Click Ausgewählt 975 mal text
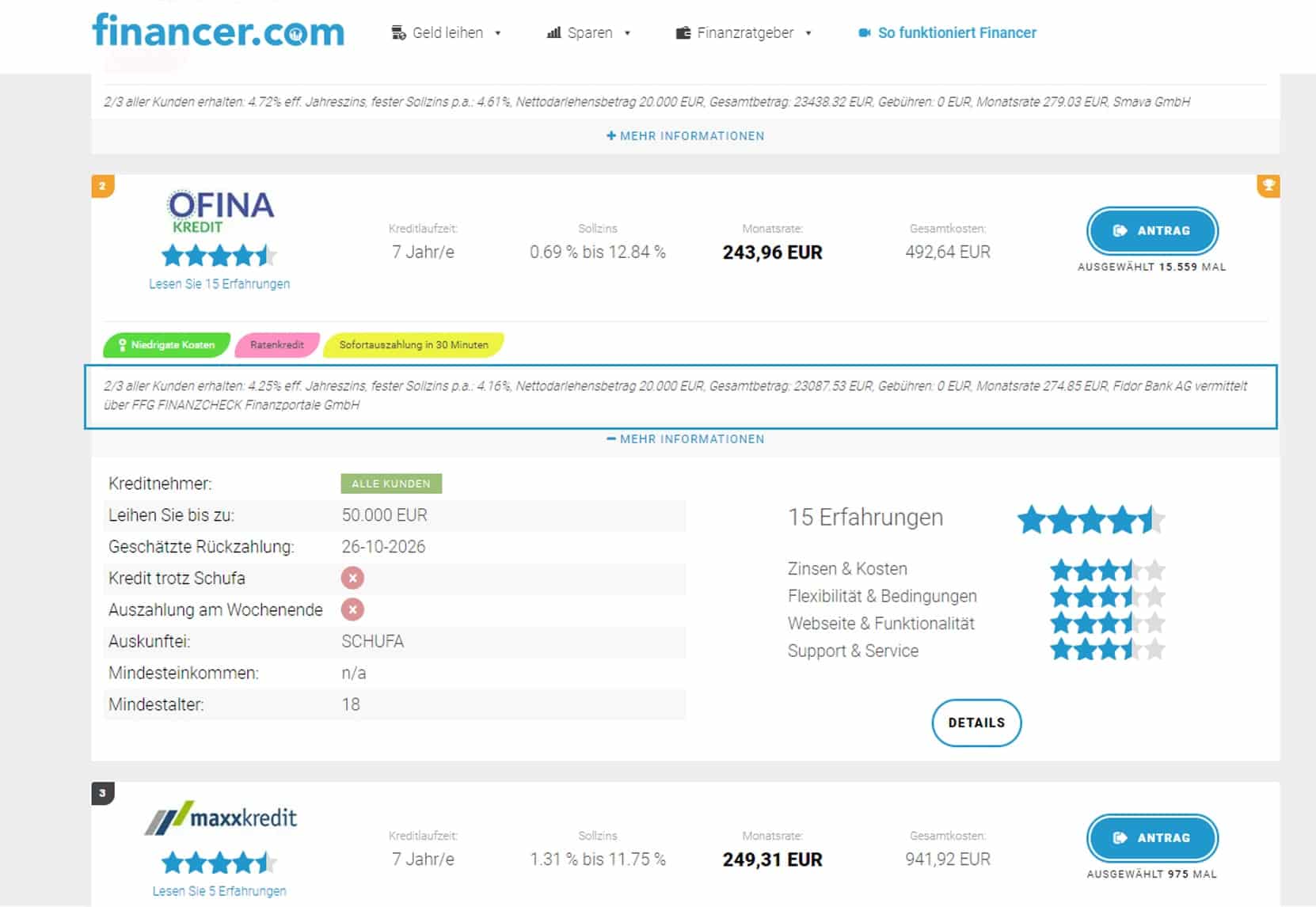 point(1151,875)
